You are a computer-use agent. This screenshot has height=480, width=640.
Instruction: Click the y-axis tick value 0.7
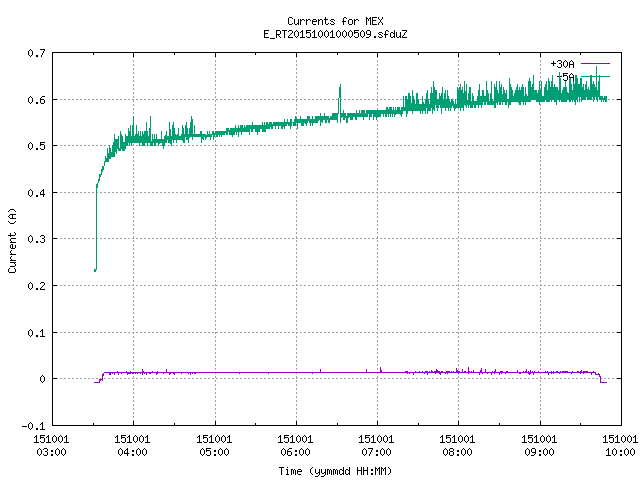coord(36,53)
